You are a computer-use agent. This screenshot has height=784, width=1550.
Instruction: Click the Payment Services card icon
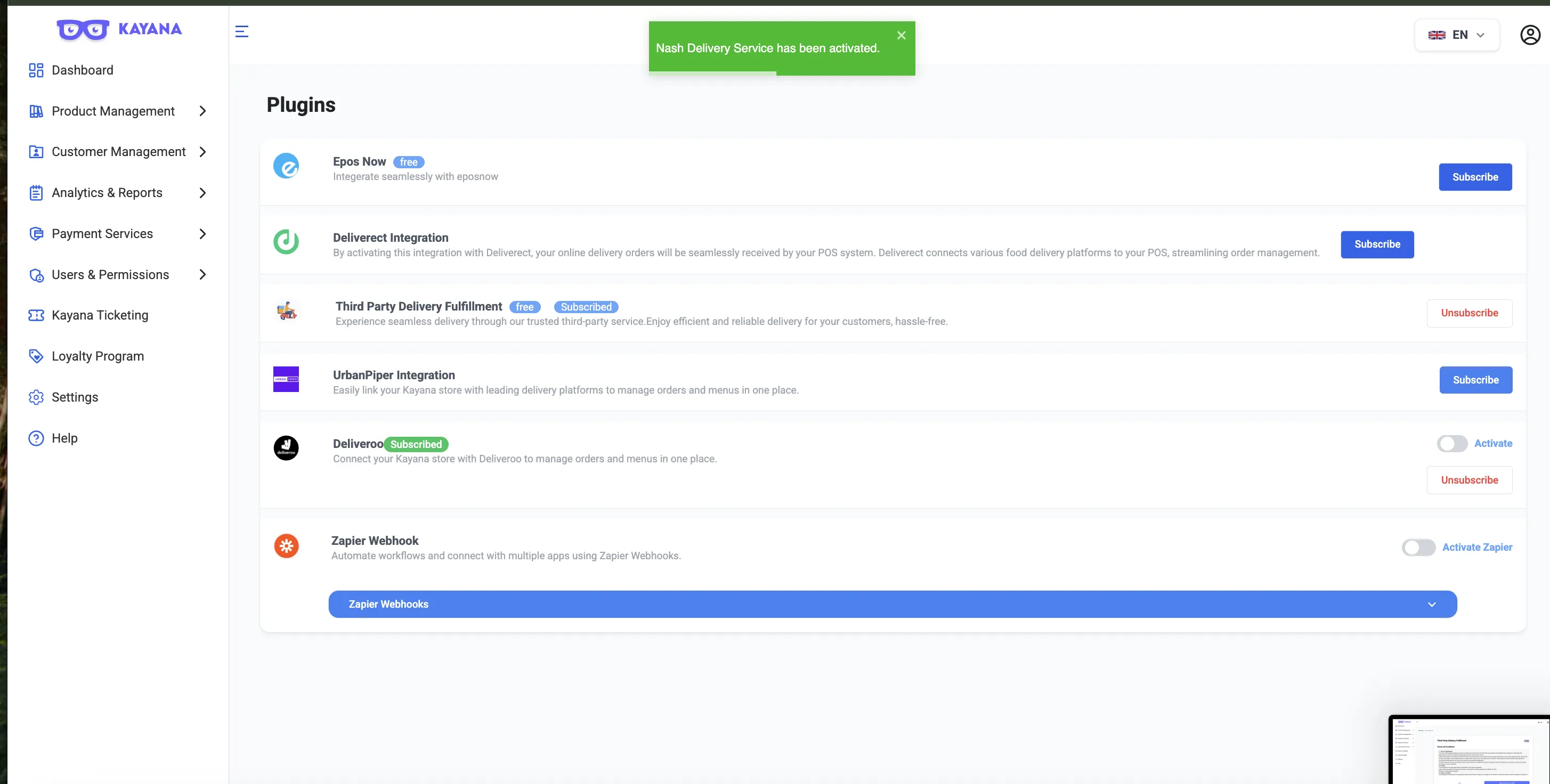click(36, 233)
